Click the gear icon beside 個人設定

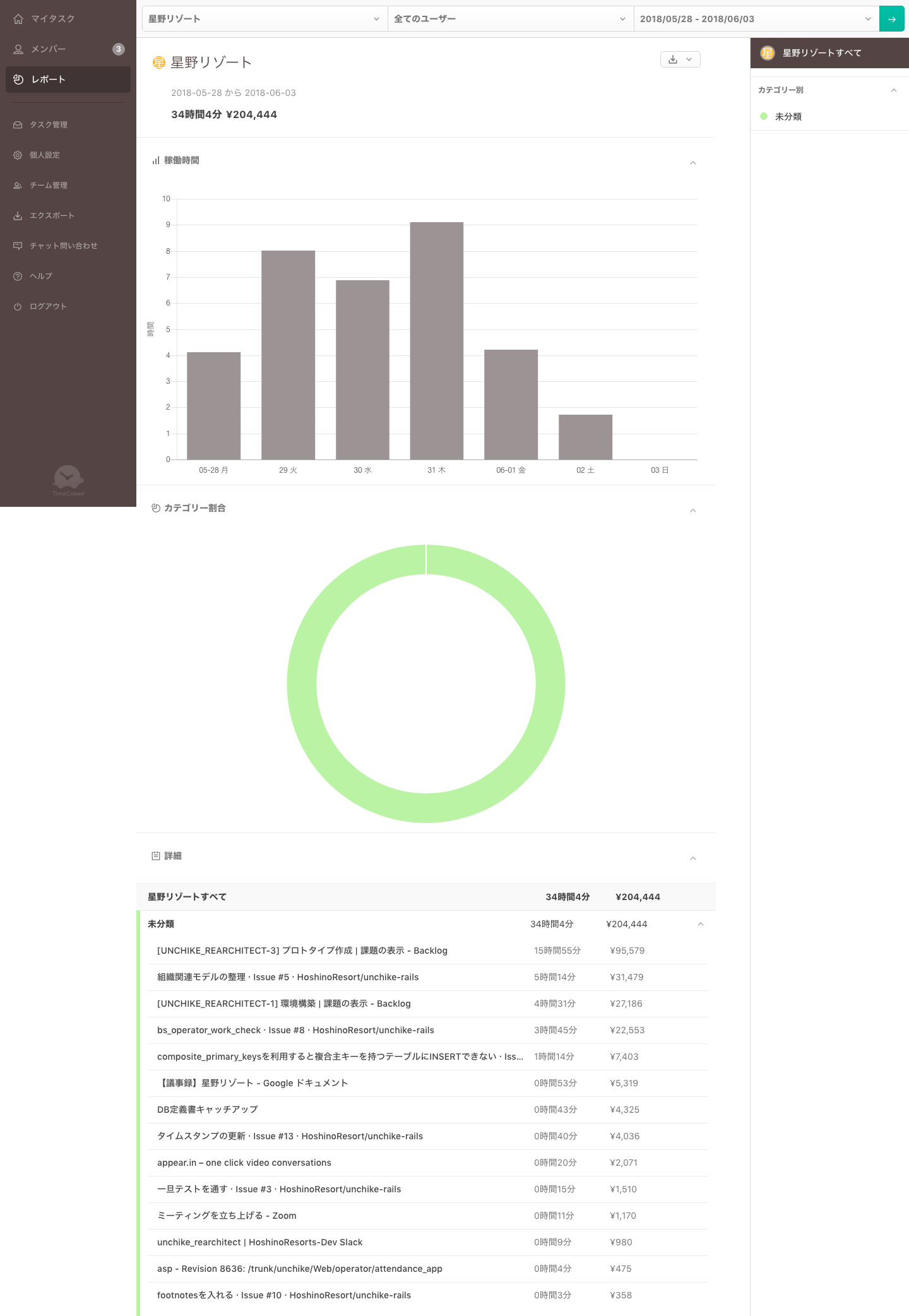coord(18,155)
